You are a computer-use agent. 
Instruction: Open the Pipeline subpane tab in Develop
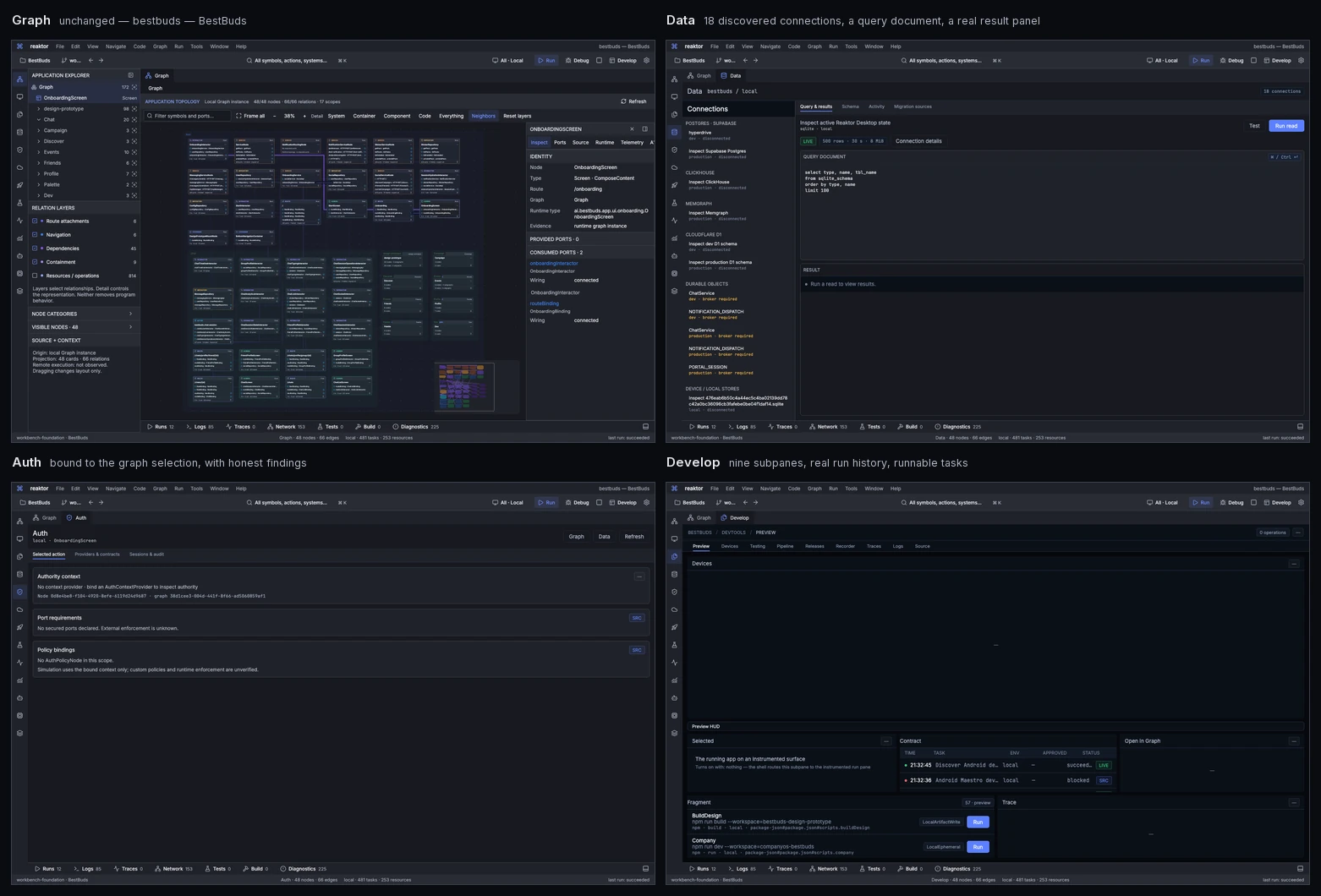coord(785,546)
